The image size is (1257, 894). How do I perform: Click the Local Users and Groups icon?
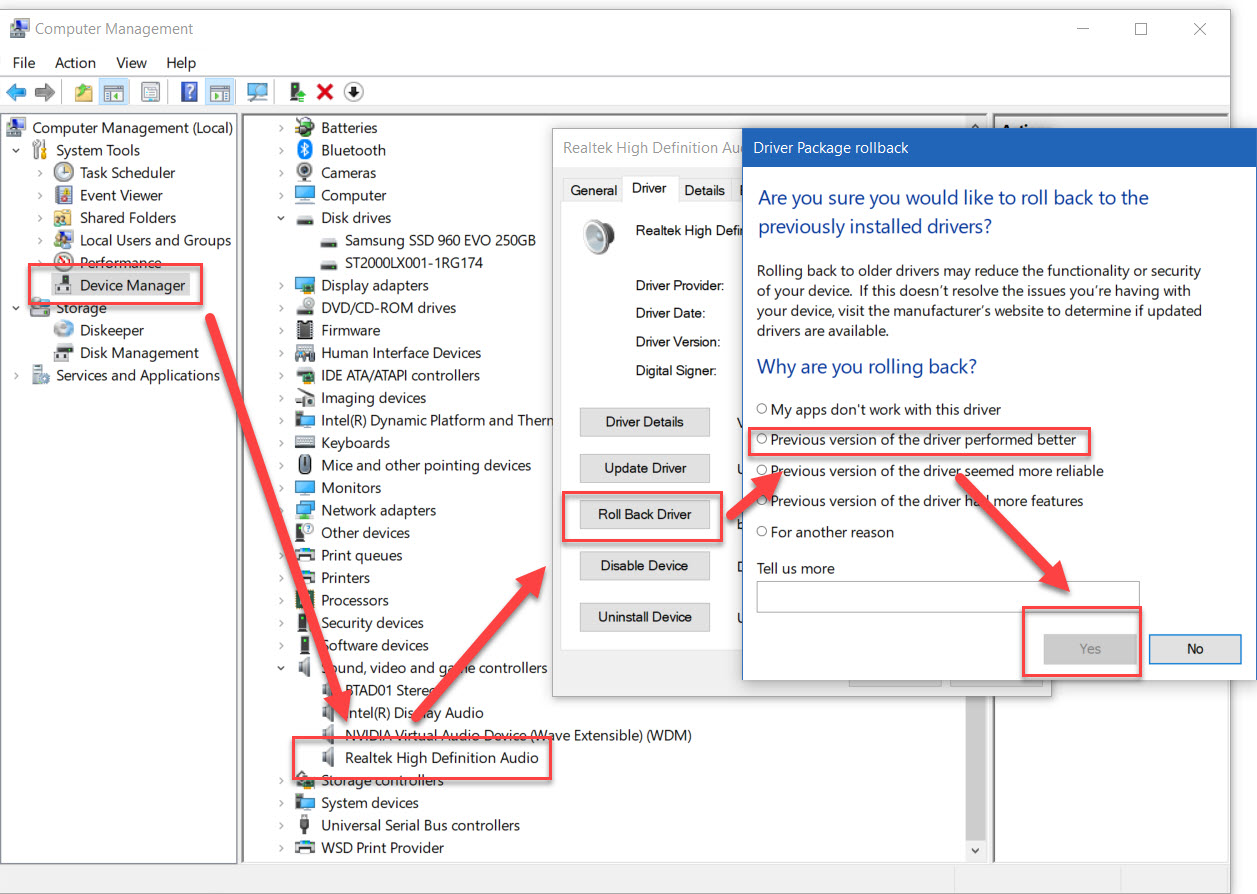point(64,240)
